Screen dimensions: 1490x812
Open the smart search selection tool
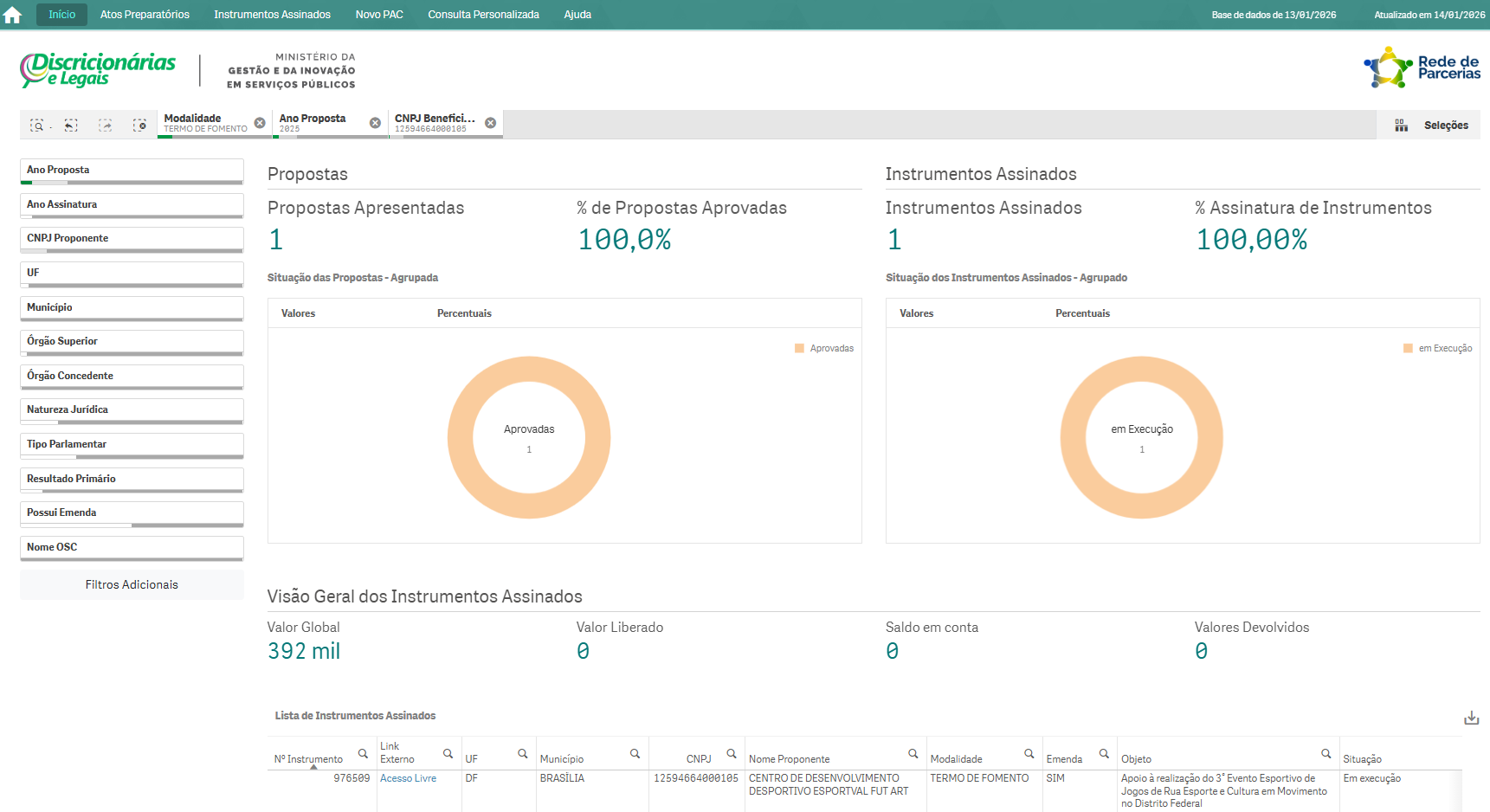click(37, 126)
